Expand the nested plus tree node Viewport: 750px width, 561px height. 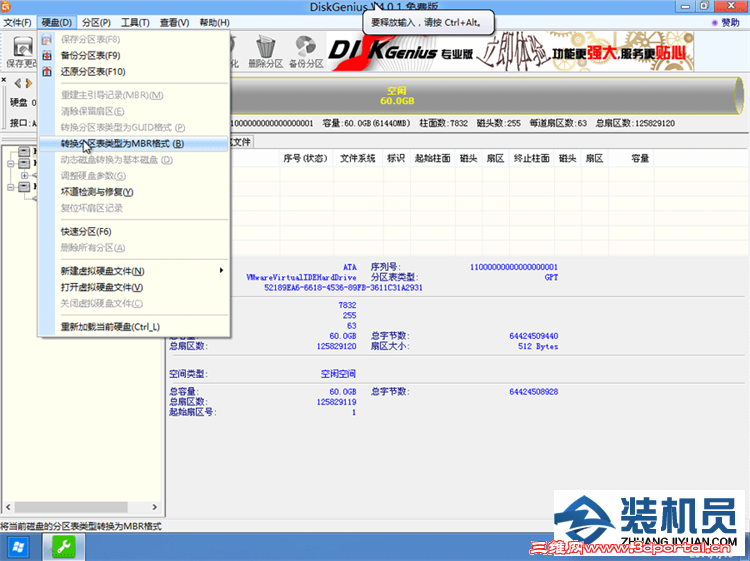point(24,176)
